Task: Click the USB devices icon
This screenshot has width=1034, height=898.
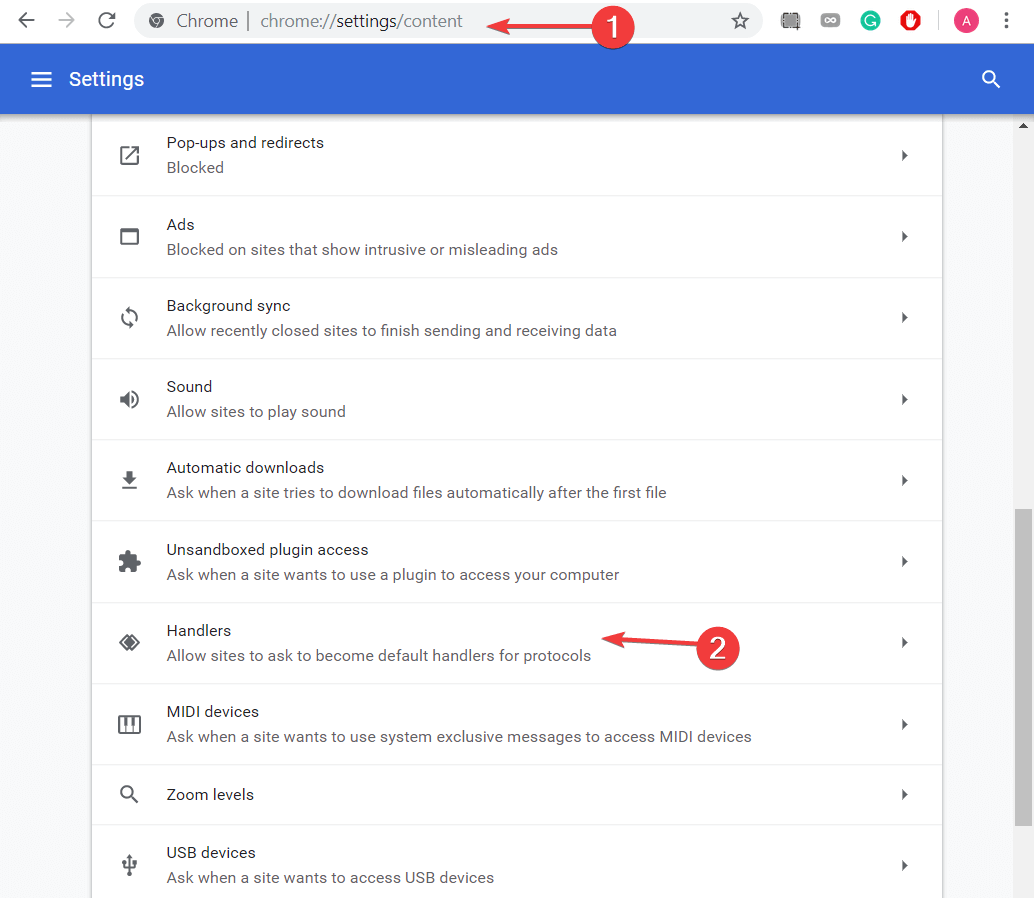Action: pyautogui.click(x=129, y=865)
